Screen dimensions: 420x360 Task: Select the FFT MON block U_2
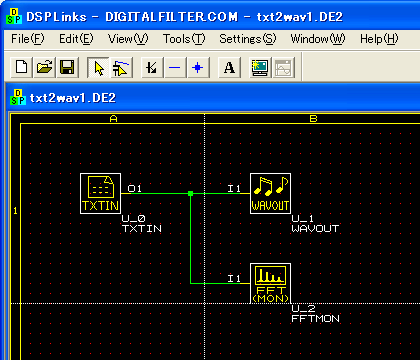tap(270, 283)
